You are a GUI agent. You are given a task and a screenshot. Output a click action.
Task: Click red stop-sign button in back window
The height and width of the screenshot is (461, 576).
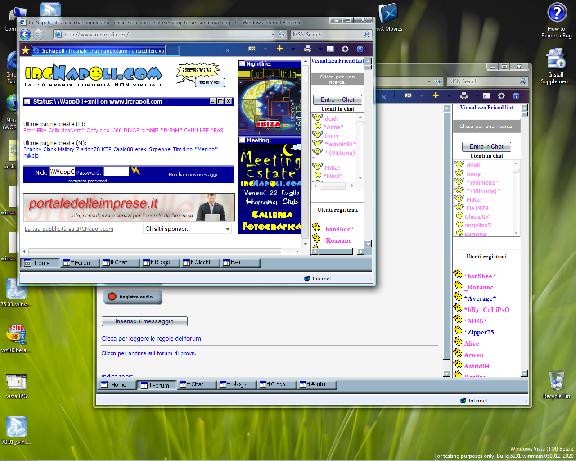tap(132, 296)
